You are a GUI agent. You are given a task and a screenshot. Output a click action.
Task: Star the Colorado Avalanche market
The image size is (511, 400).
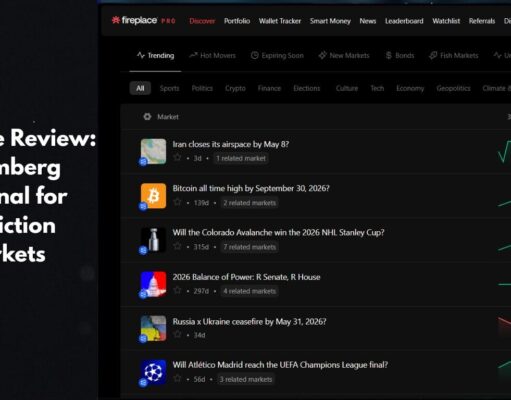click(x=177, y=246)
